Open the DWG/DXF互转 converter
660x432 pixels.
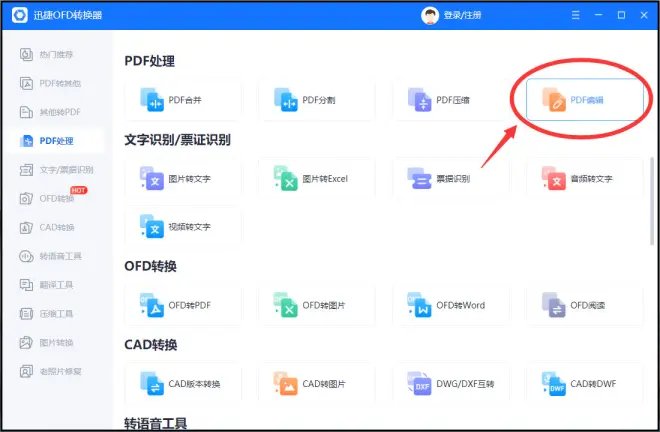pos(451,383)
